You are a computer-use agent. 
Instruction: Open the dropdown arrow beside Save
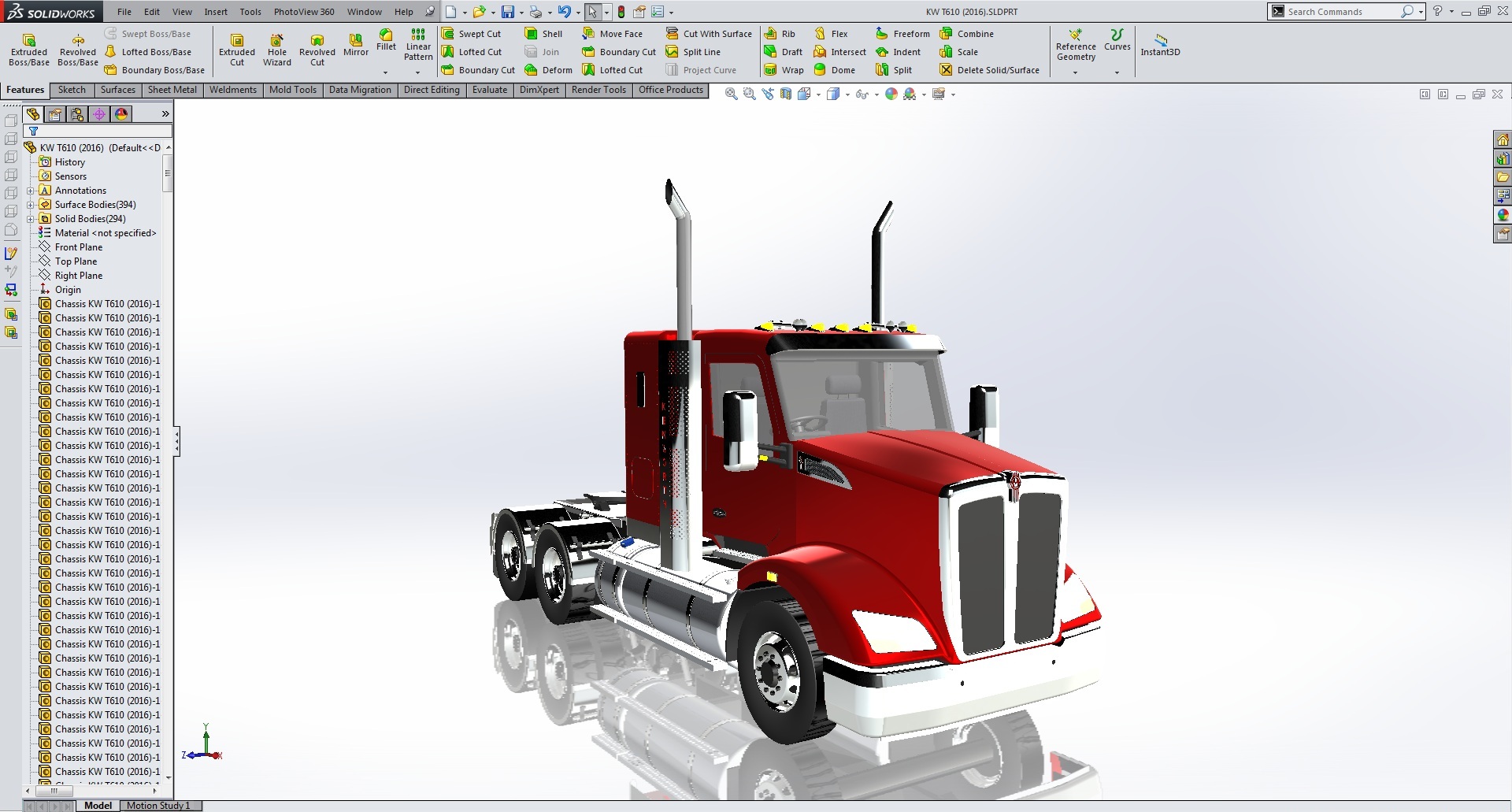coord(521,13)
